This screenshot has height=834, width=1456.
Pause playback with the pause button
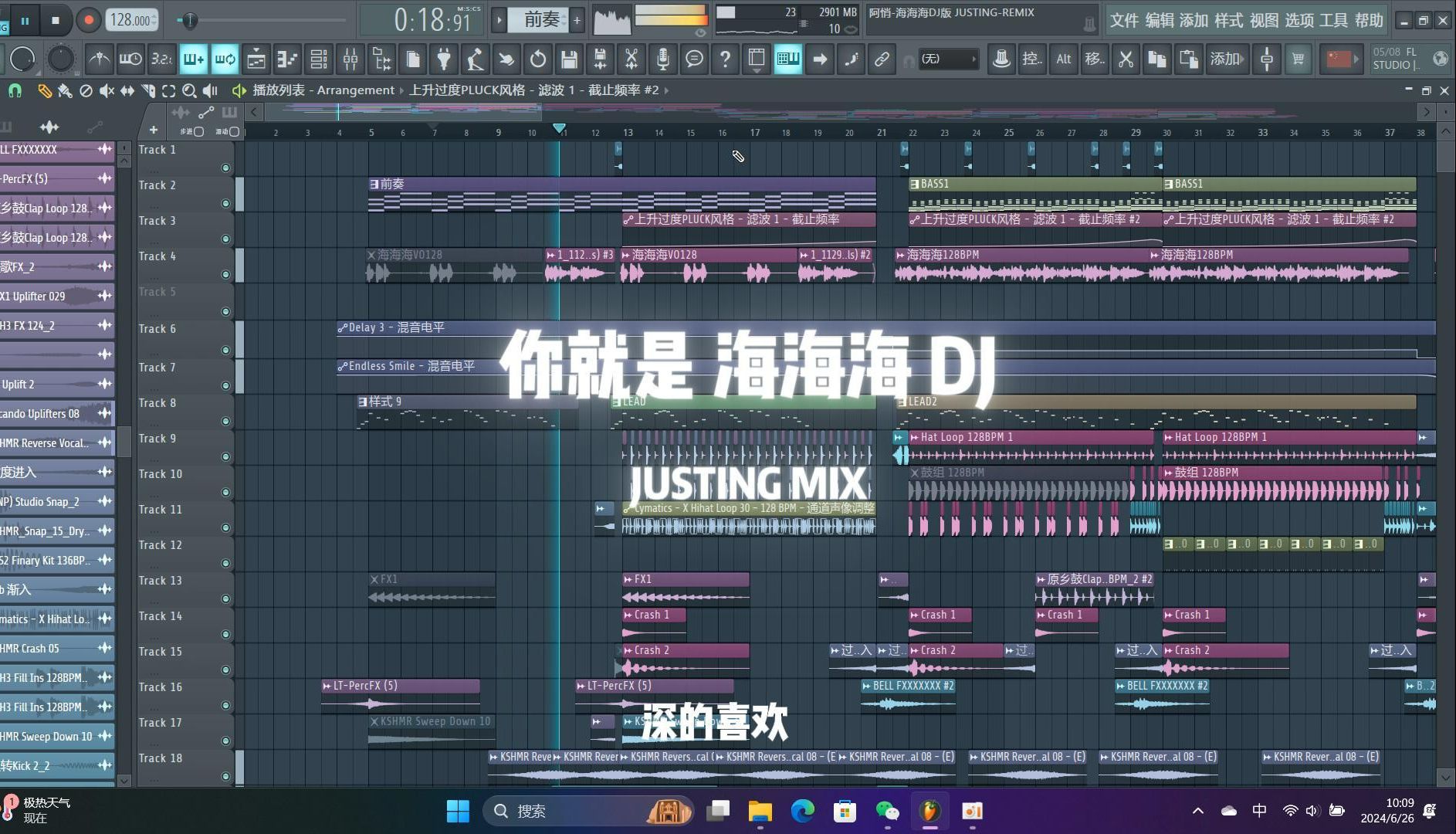coord(25,21)
